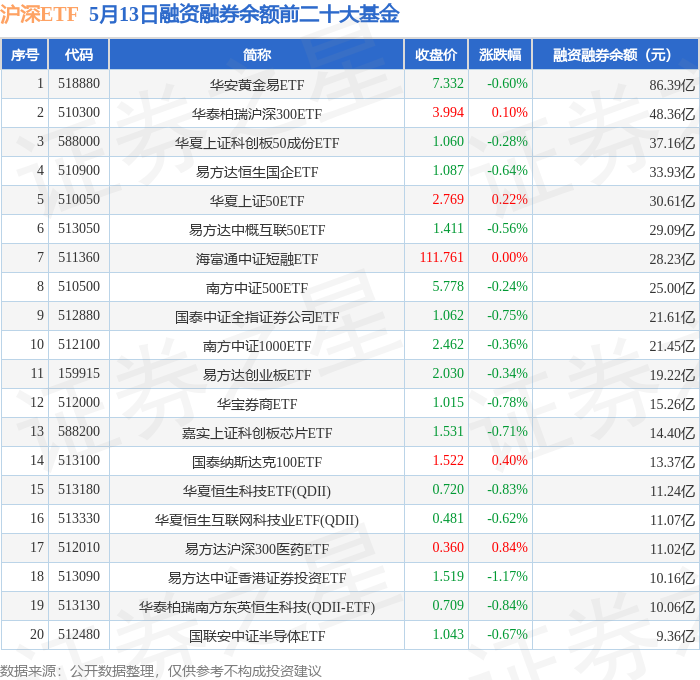Click fund name 华夏上证科创板50成份ETF
Viewport: 700px width, 680px height.
coord(257,143)
